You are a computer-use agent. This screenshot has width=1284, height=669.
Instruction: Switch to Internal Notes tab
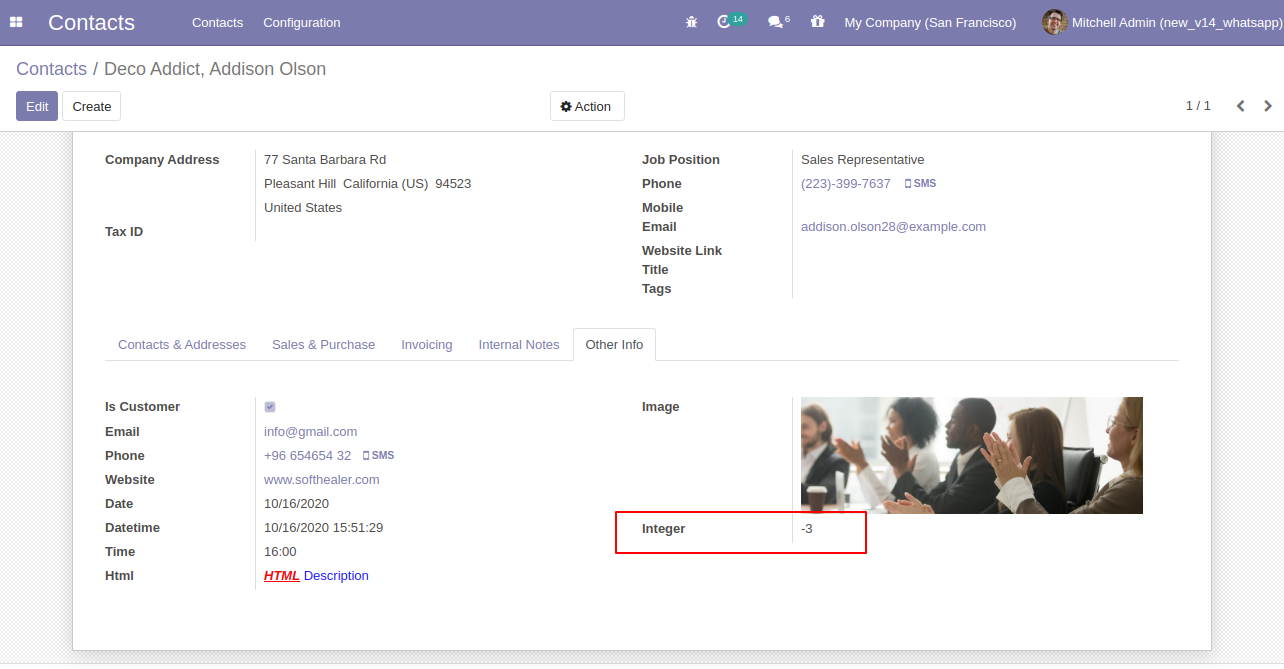[519, 344]
